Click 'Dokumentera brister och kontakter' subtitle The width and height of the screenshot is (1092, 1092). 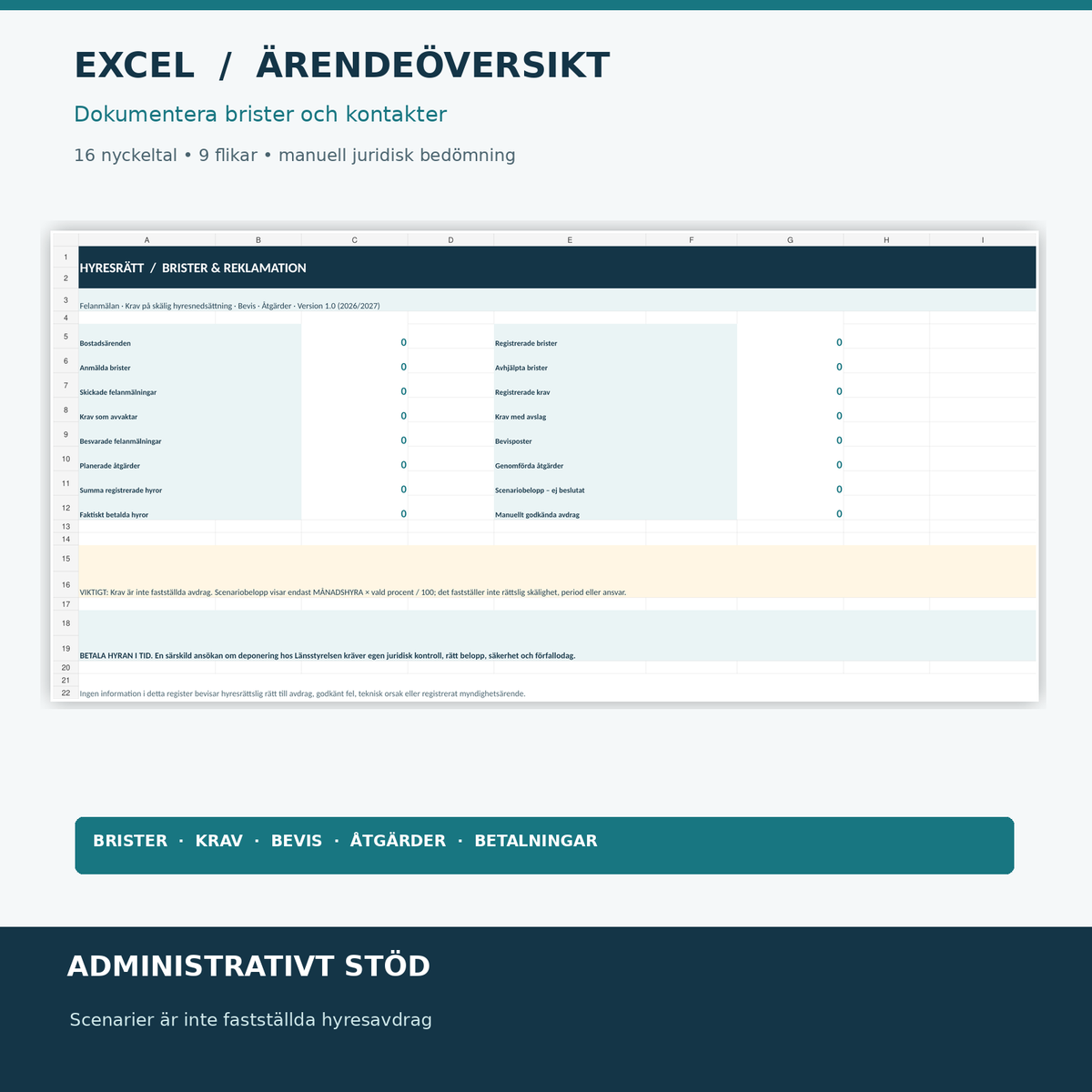(260, 115)
